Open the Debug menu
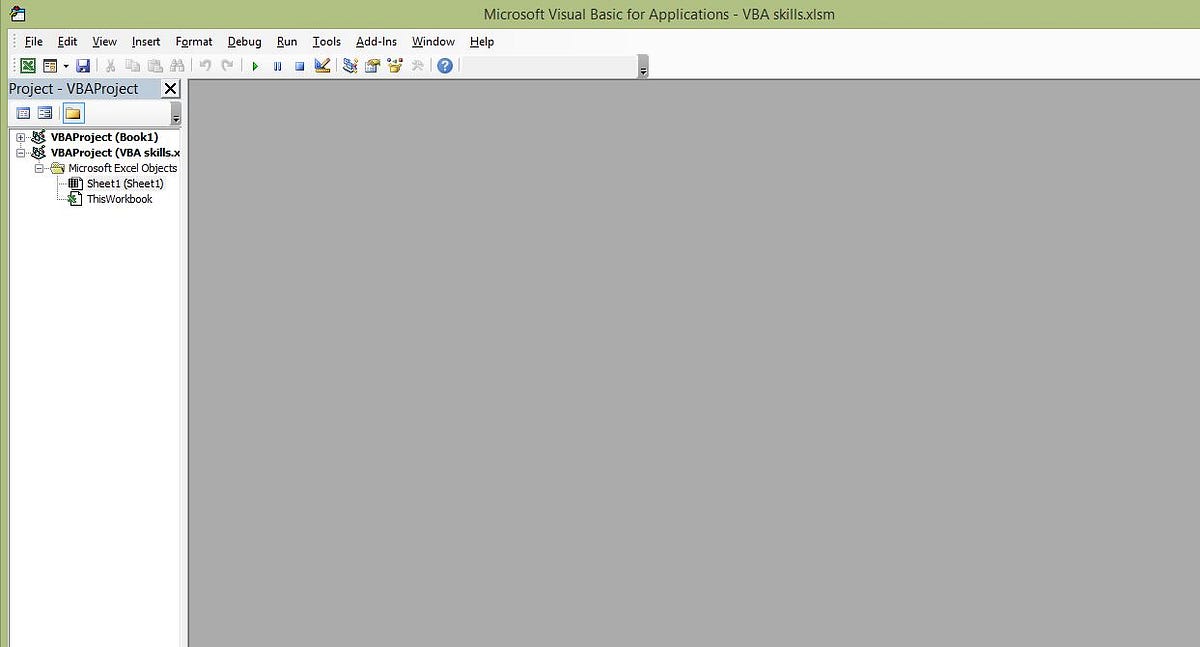The width and height of the screenshot is (1200, 647). [244, 41]
